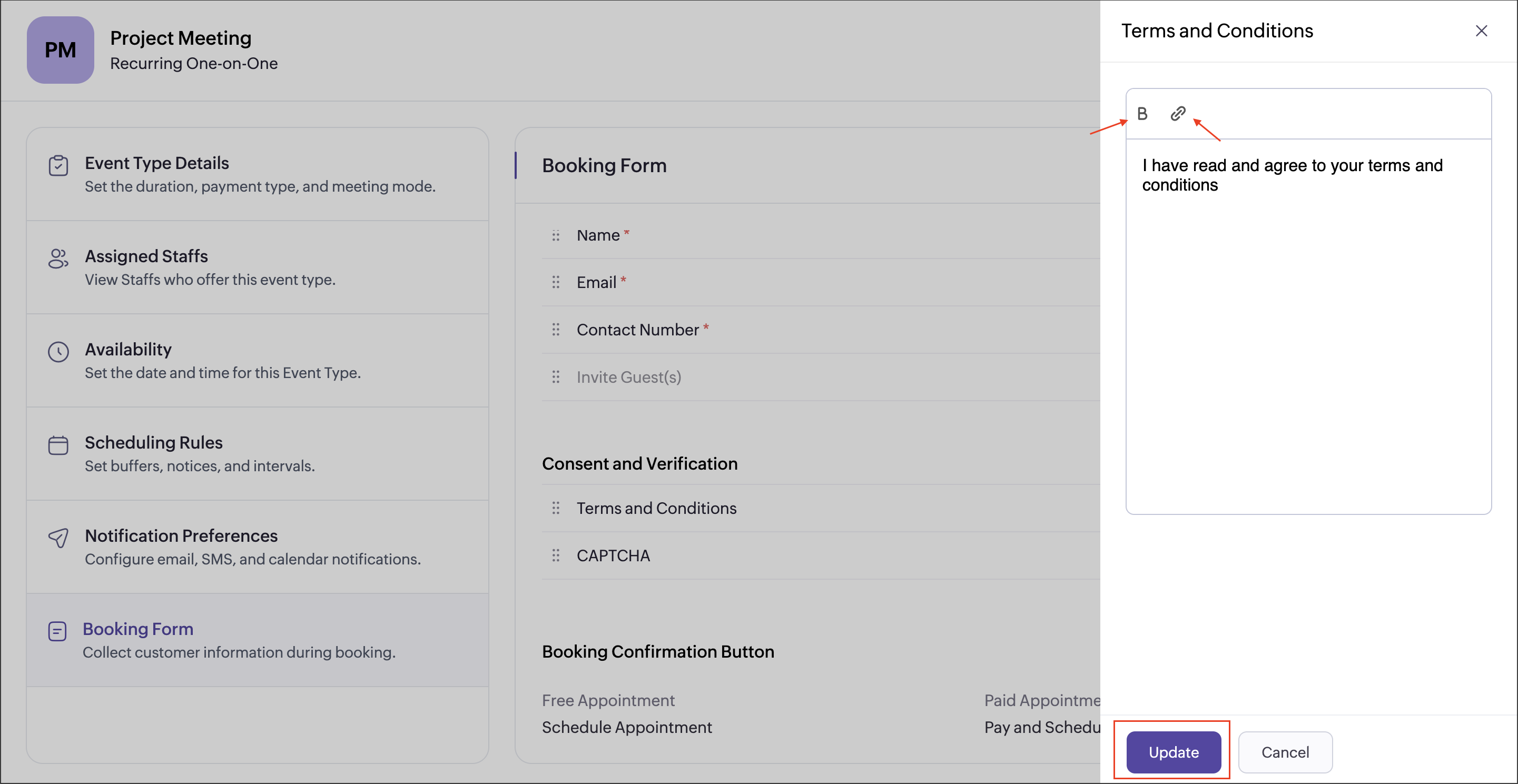The width and height of the screenshot is (1518, 784).
Task: Toggle bold formatting in terms editor
Action: pos(1142,114)
